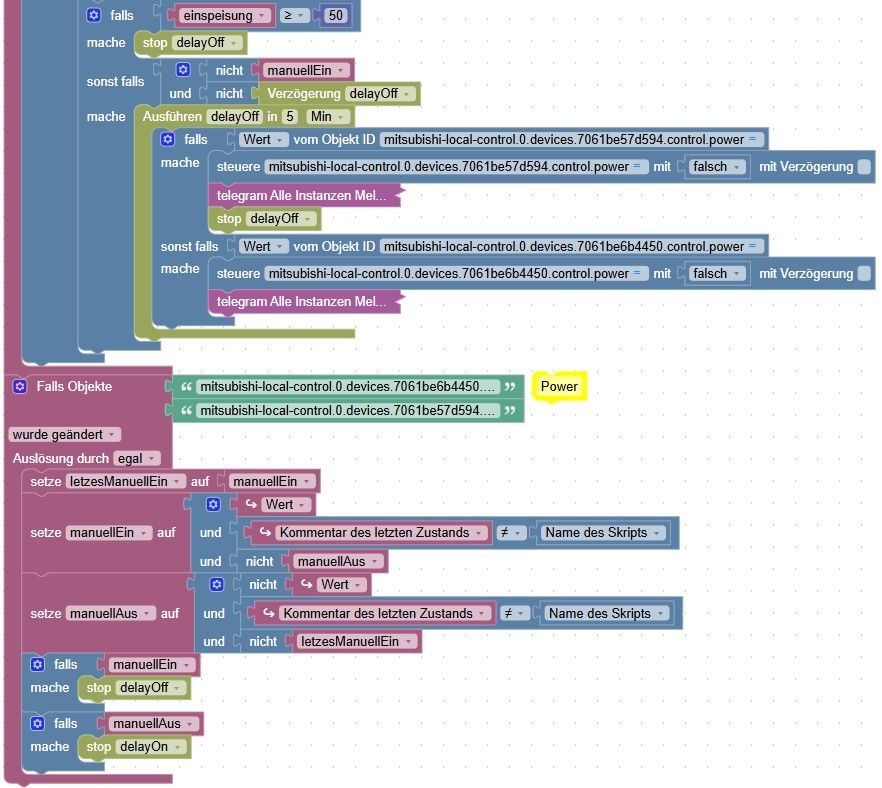Open delayOn dropdown in the bottom stop block
The height and width of the screenshot is (788, 882).
(x=150, y=747)
